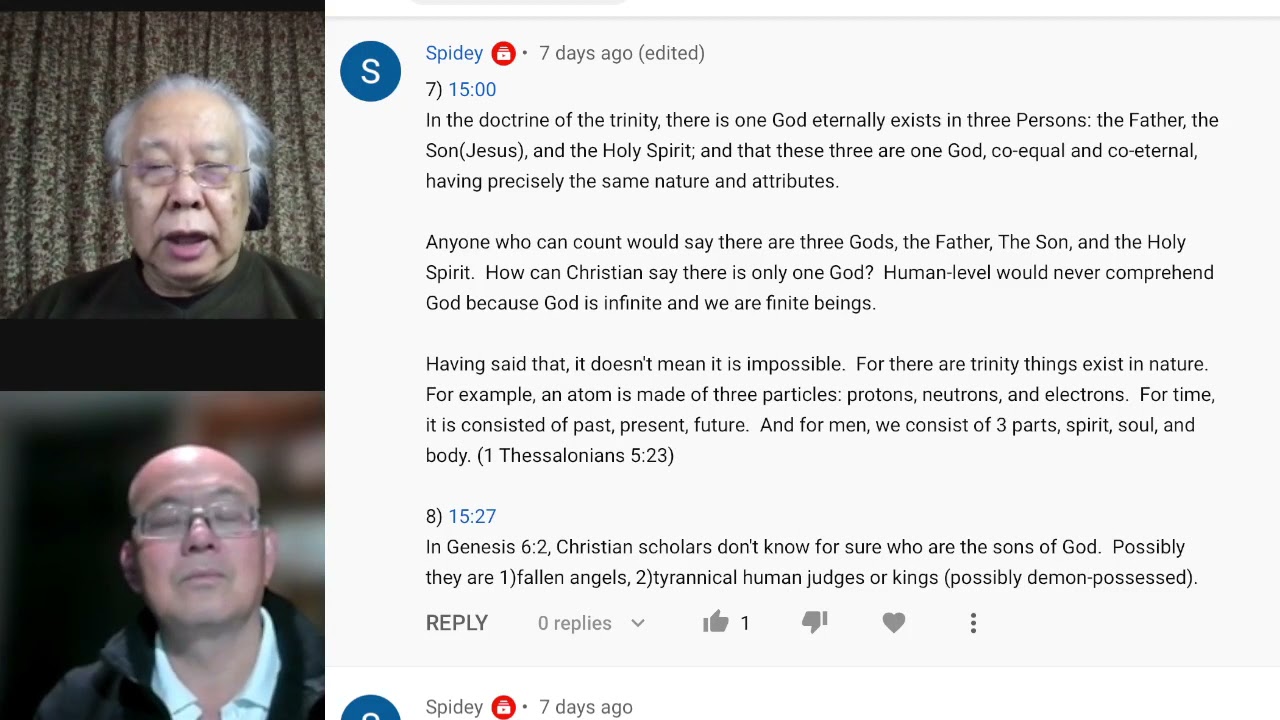The width and height of the screenshot is (1280, 720).
Task: Click Spidey's round S avatar
Action: pos(370,71)
